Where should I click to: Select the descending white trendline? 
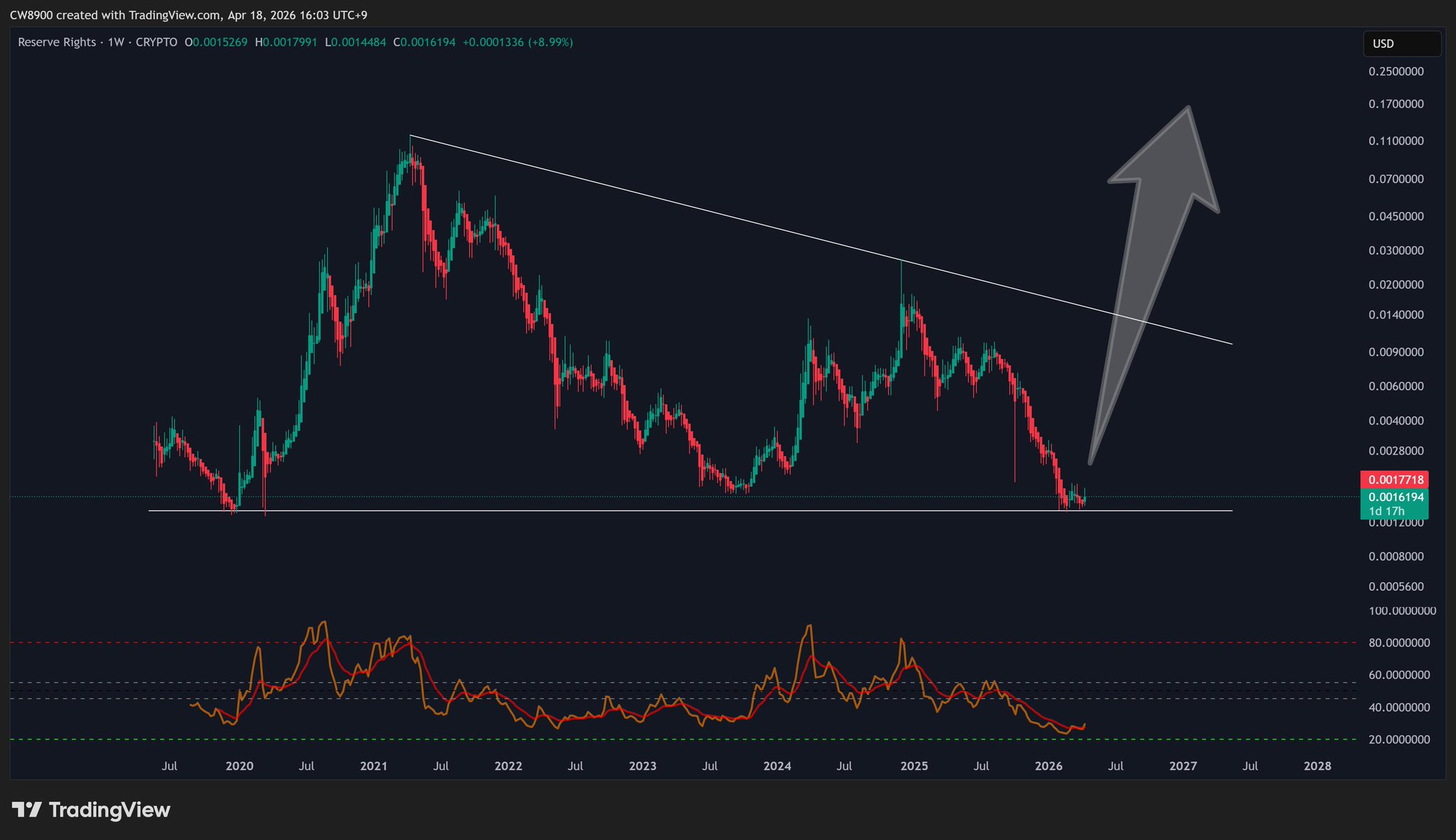pos(640,193)
